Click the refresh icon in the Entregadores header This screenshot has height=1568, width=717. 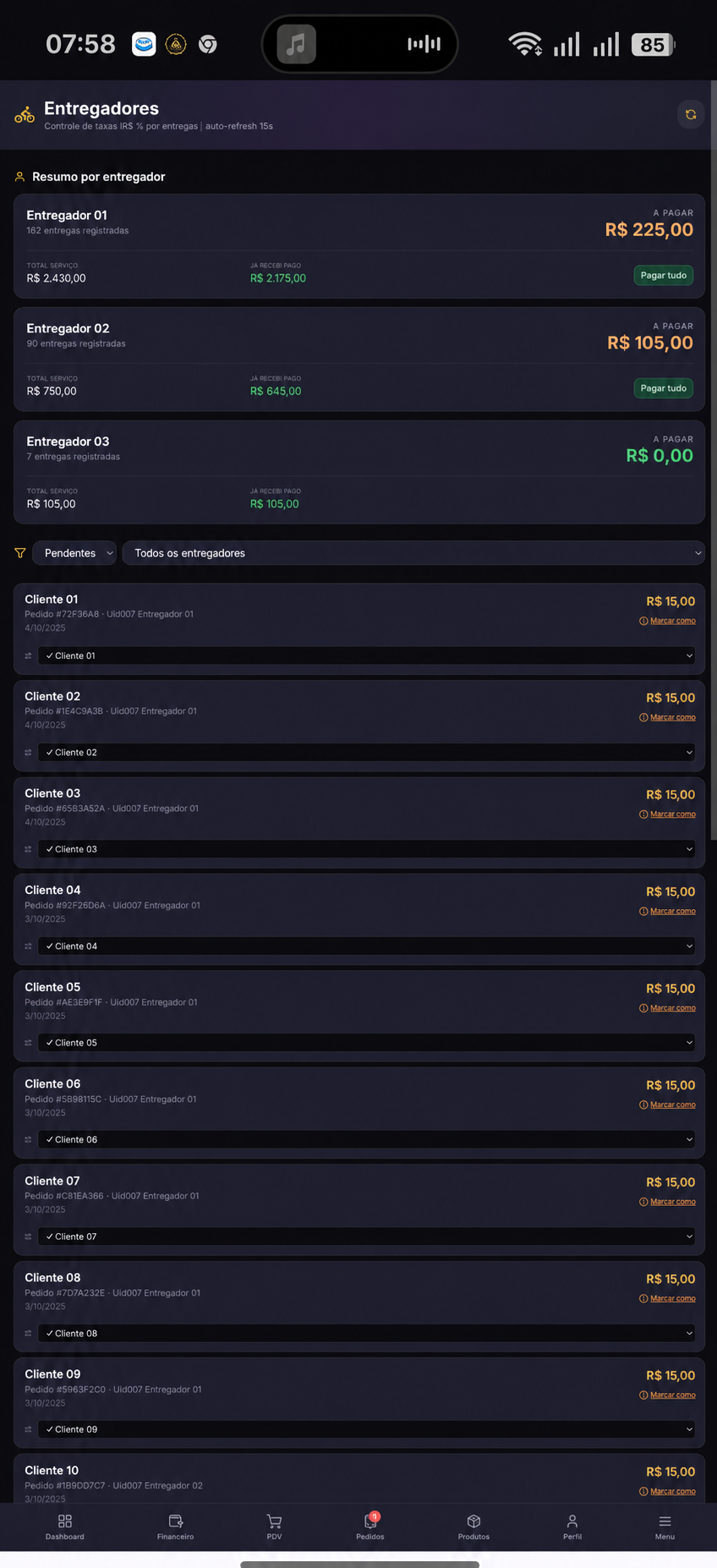(x=691, y=114)
